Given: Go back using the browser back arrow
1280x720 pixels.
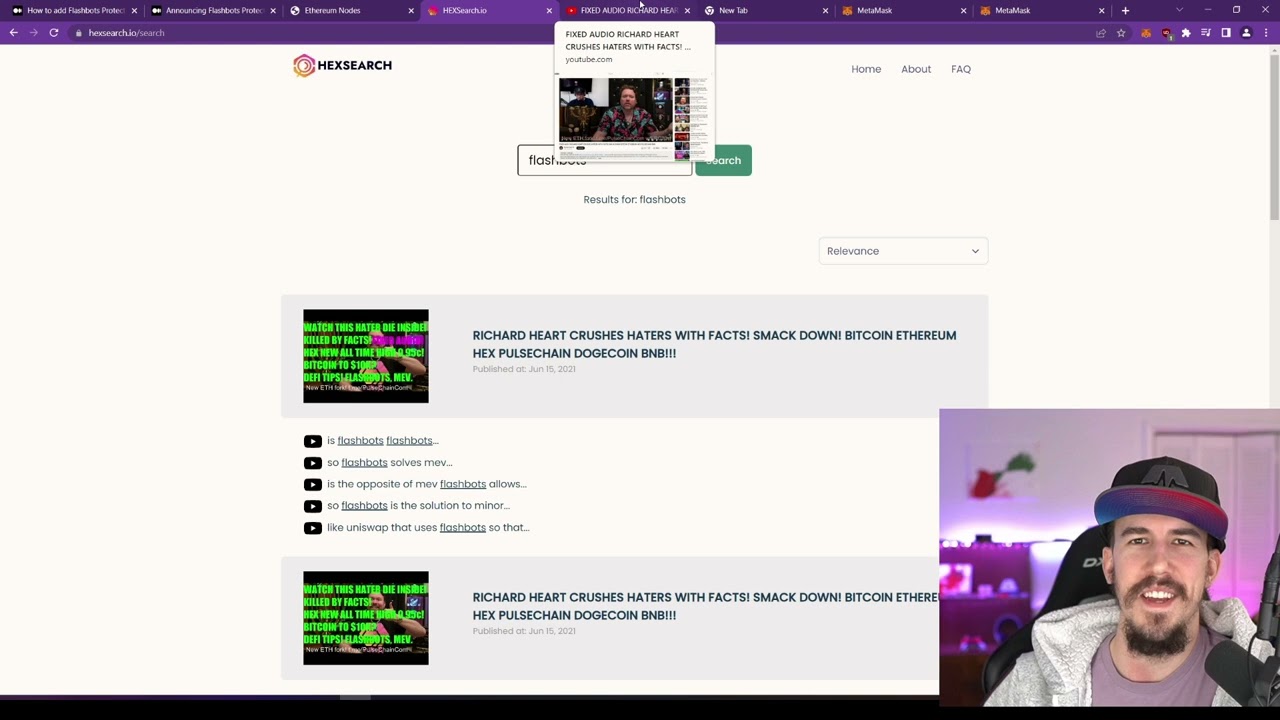Looking at the screenshot, I should click(x=13, y=33).
